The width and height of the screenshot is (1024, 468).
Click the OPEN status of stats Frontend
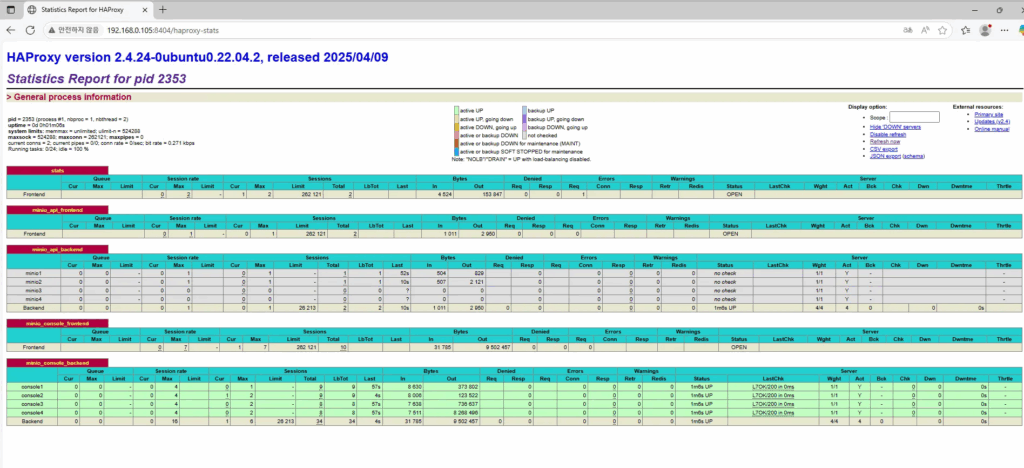(x=734, y=194)
